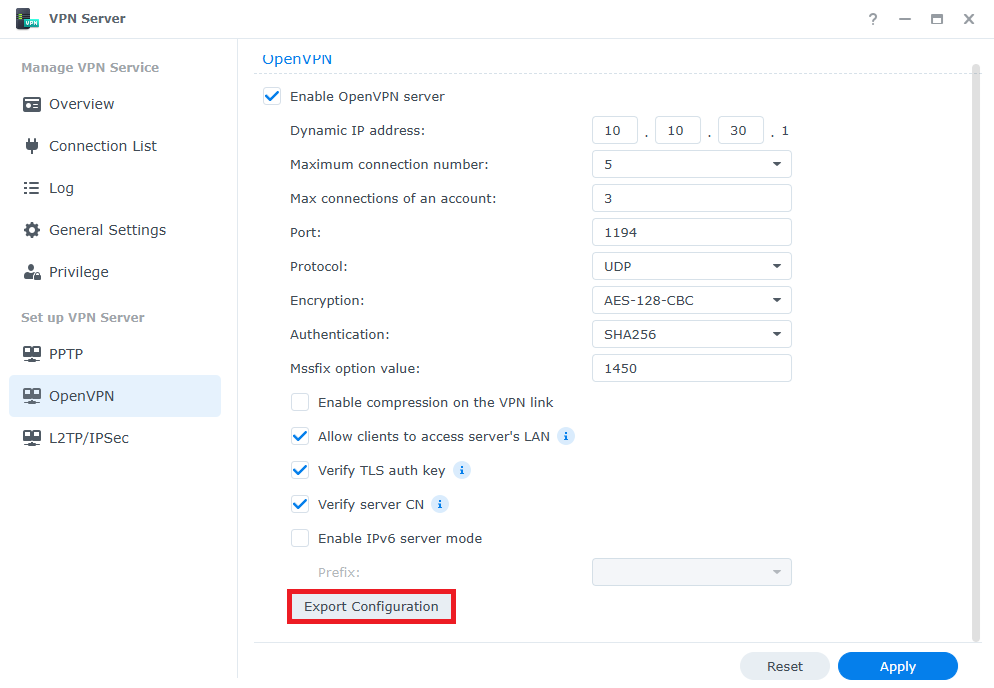
Task: Change the Protocol from UDP
Action: [x=778, y=266]
